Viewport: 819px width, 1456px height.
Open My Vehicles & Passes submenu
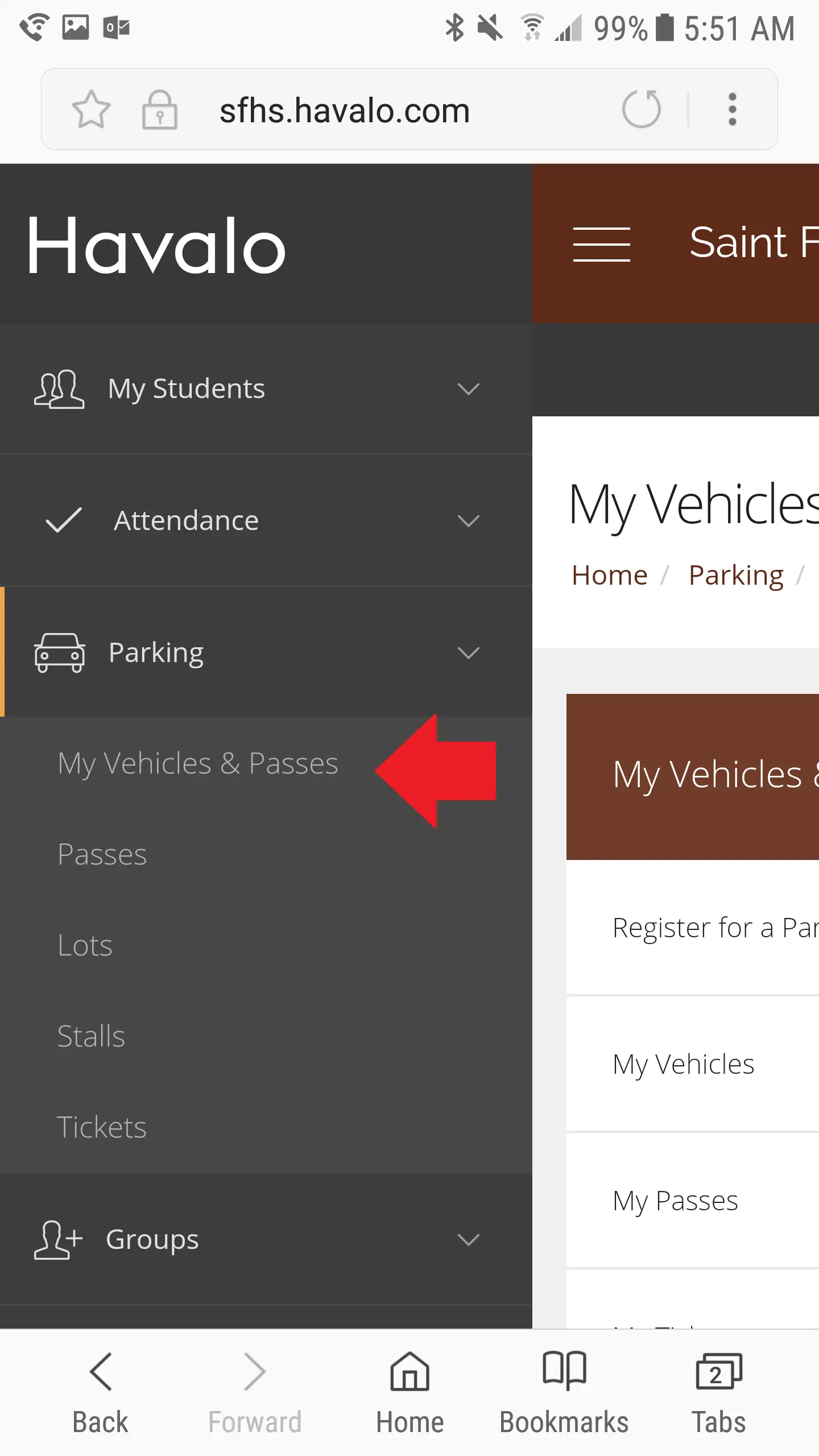198,764
